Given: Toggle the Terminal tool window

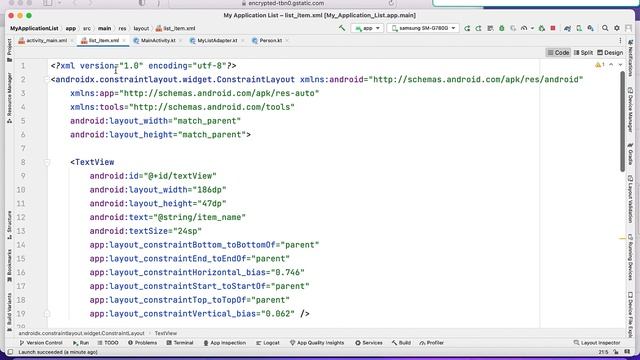Looking at the screenshot, I should [180, 343].
